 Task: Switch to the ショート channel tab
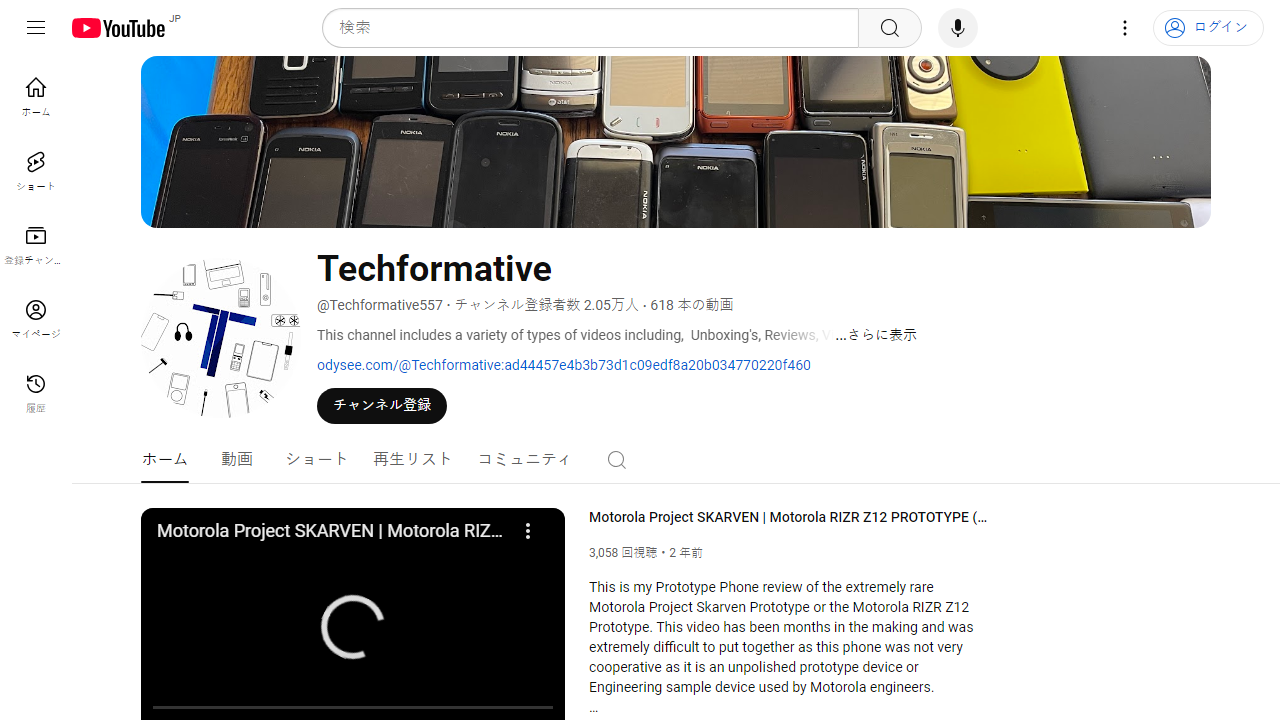[x=317, y=459]
